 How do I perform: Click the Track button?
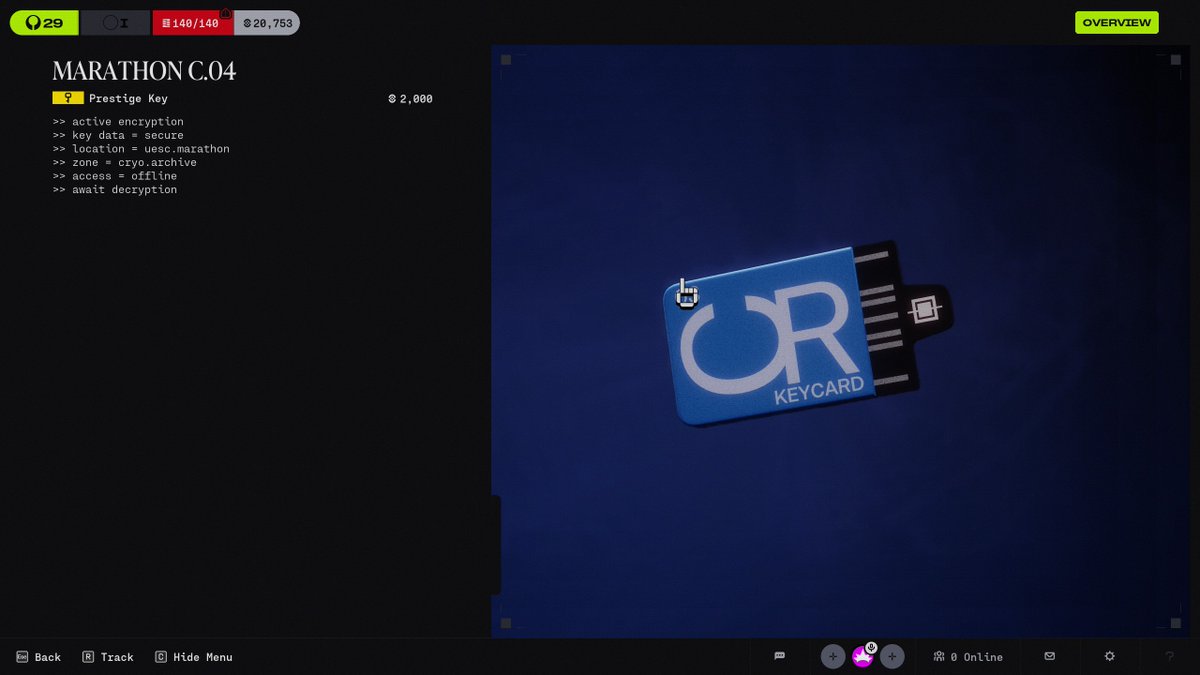coord(108,657)
